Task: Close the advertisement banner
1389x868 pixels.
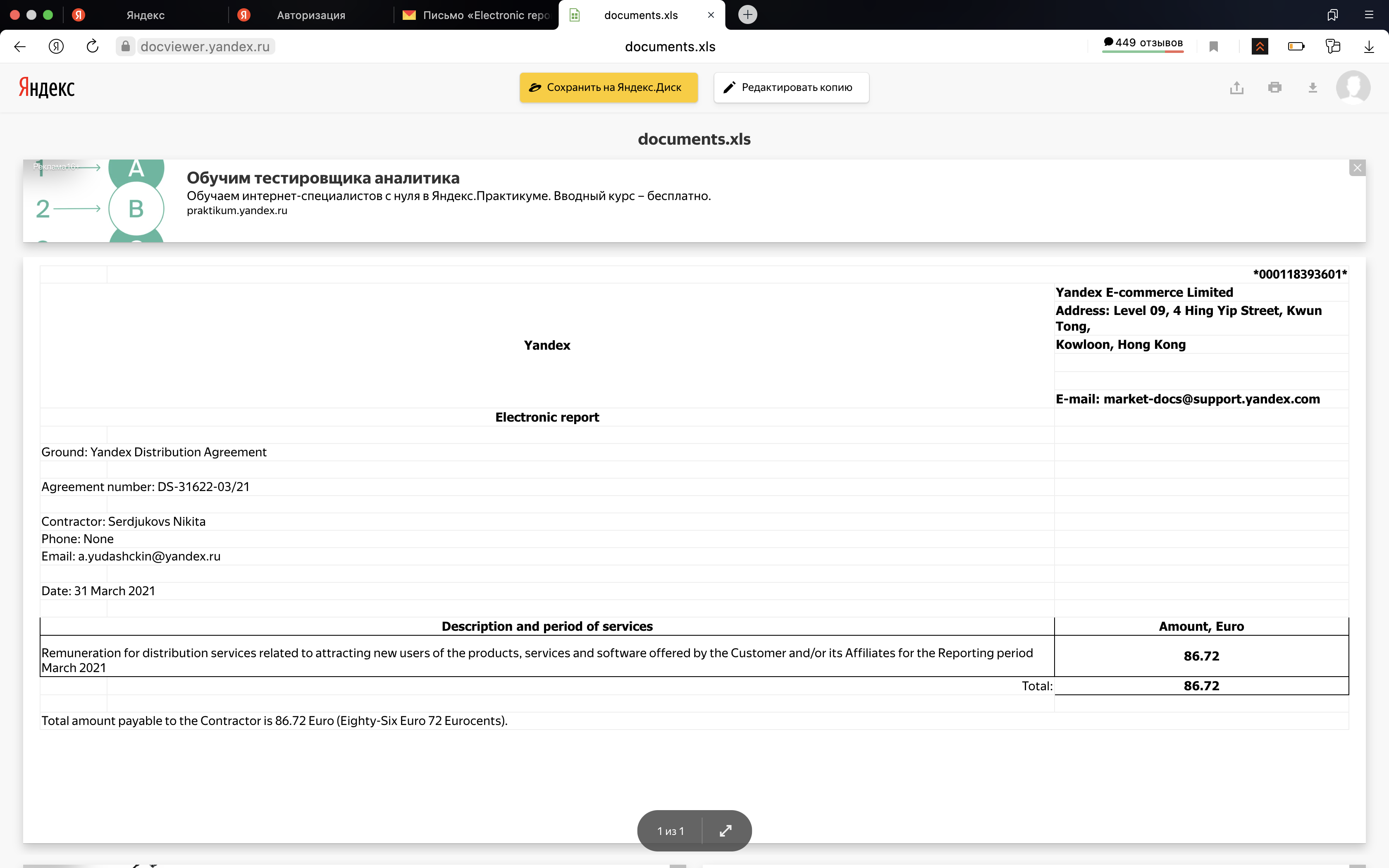Action: tap(1357, 168)
